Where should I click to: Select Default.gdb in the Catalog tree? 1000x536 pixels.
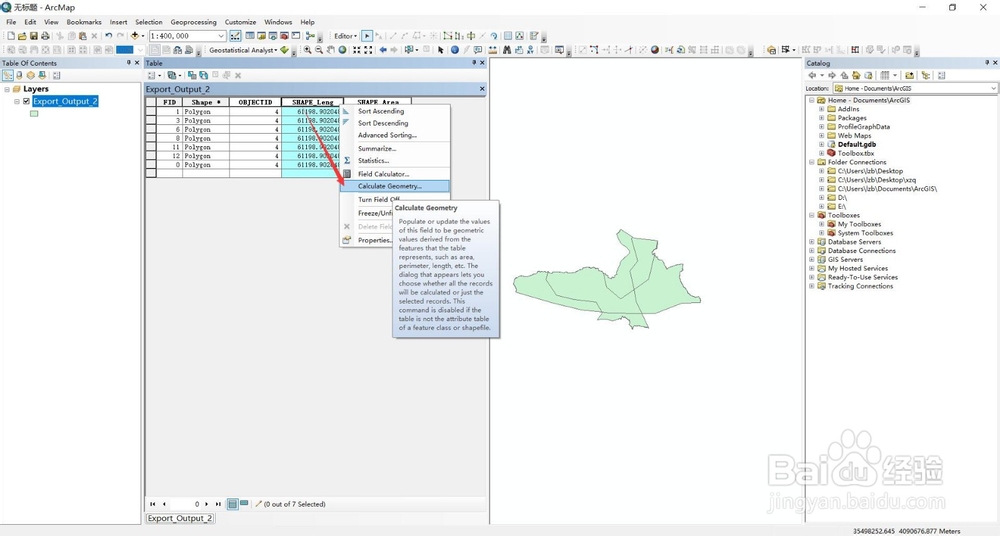[857, 144]
